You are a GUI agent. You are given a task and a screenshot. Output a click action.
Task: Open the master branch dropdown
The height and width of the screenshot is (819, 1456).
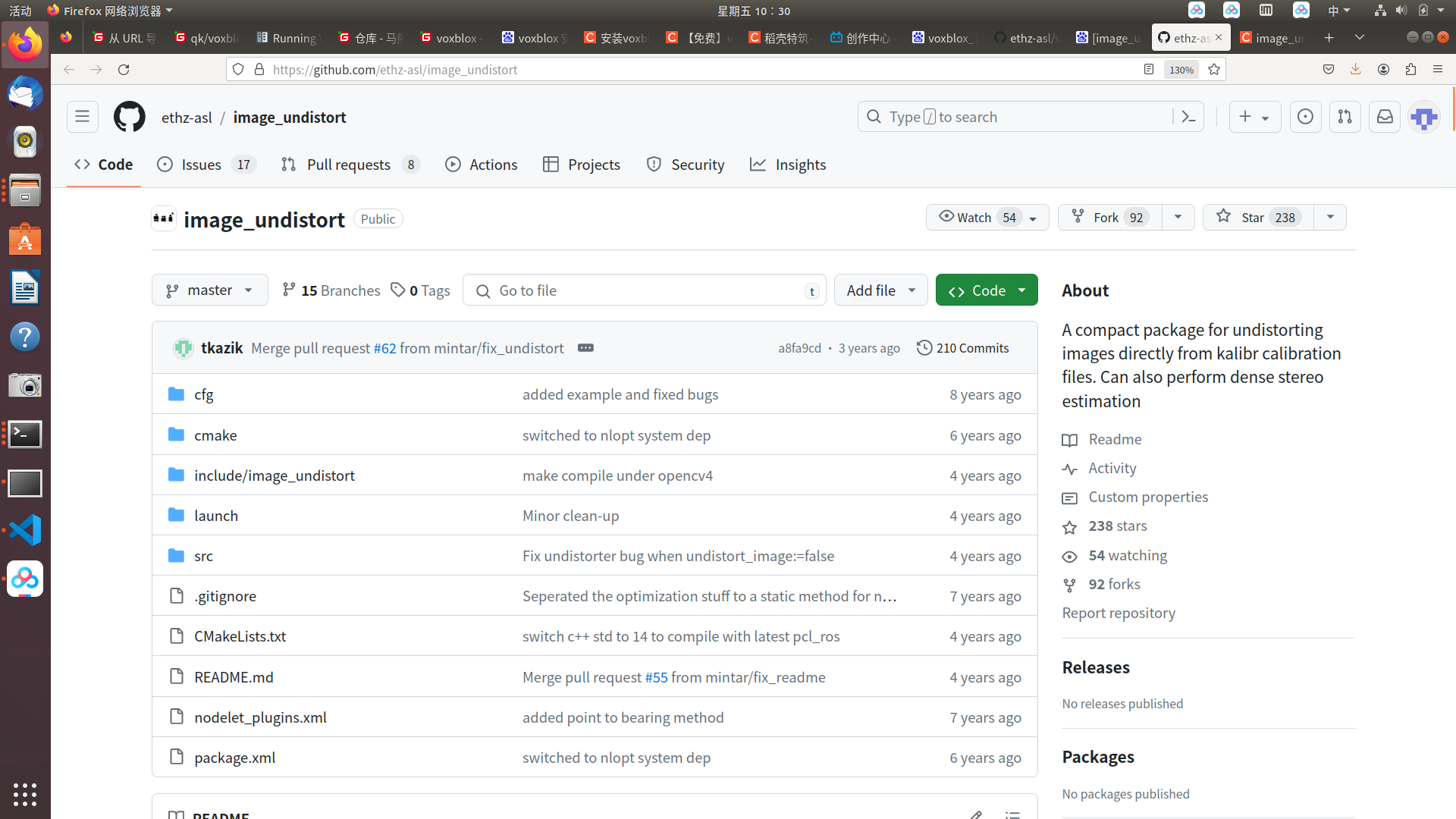coord(209,290)
